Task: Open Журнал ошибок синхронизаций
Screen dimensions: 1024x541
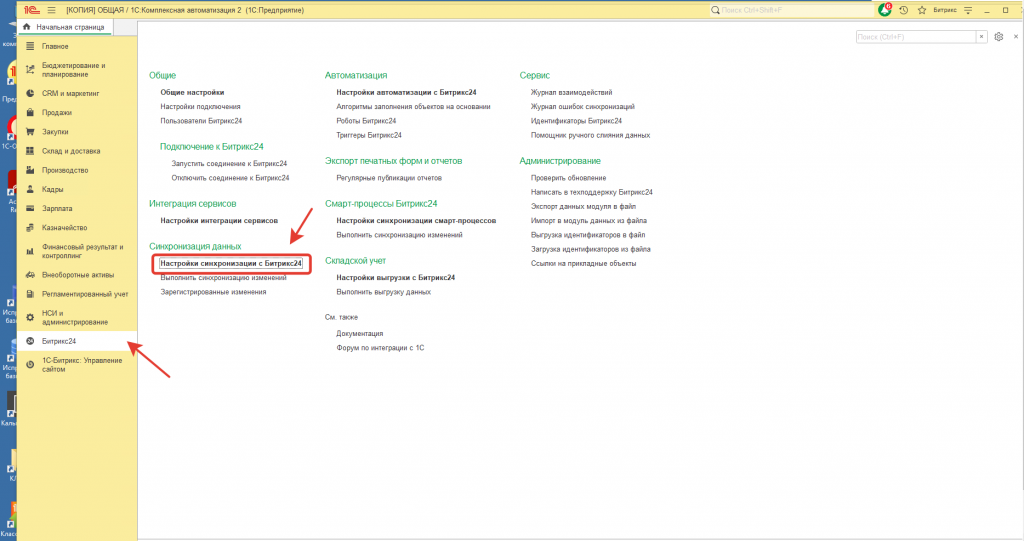Action: [x=583, y=107]
